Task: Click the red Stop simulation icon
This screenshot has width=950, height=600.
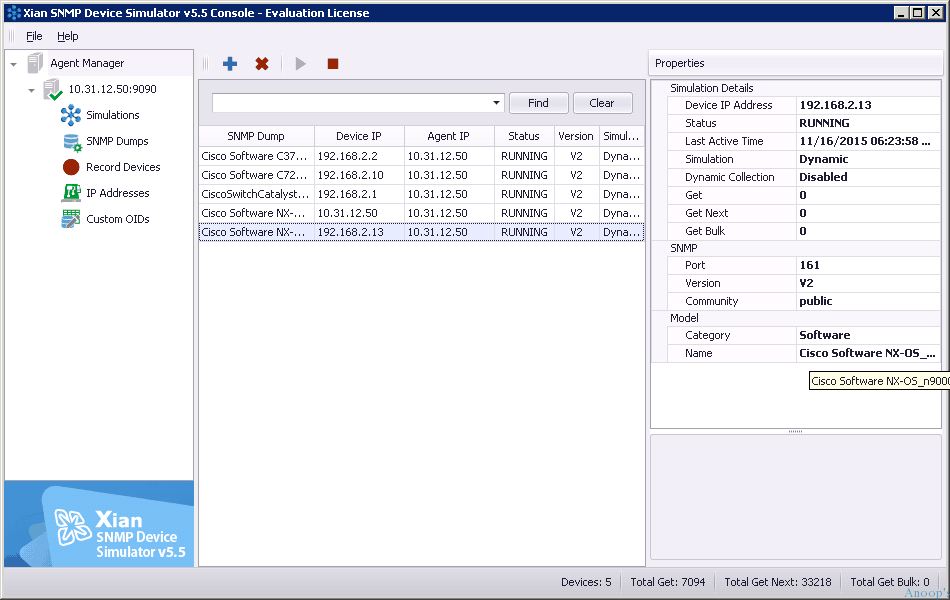Action: (333, 64)
